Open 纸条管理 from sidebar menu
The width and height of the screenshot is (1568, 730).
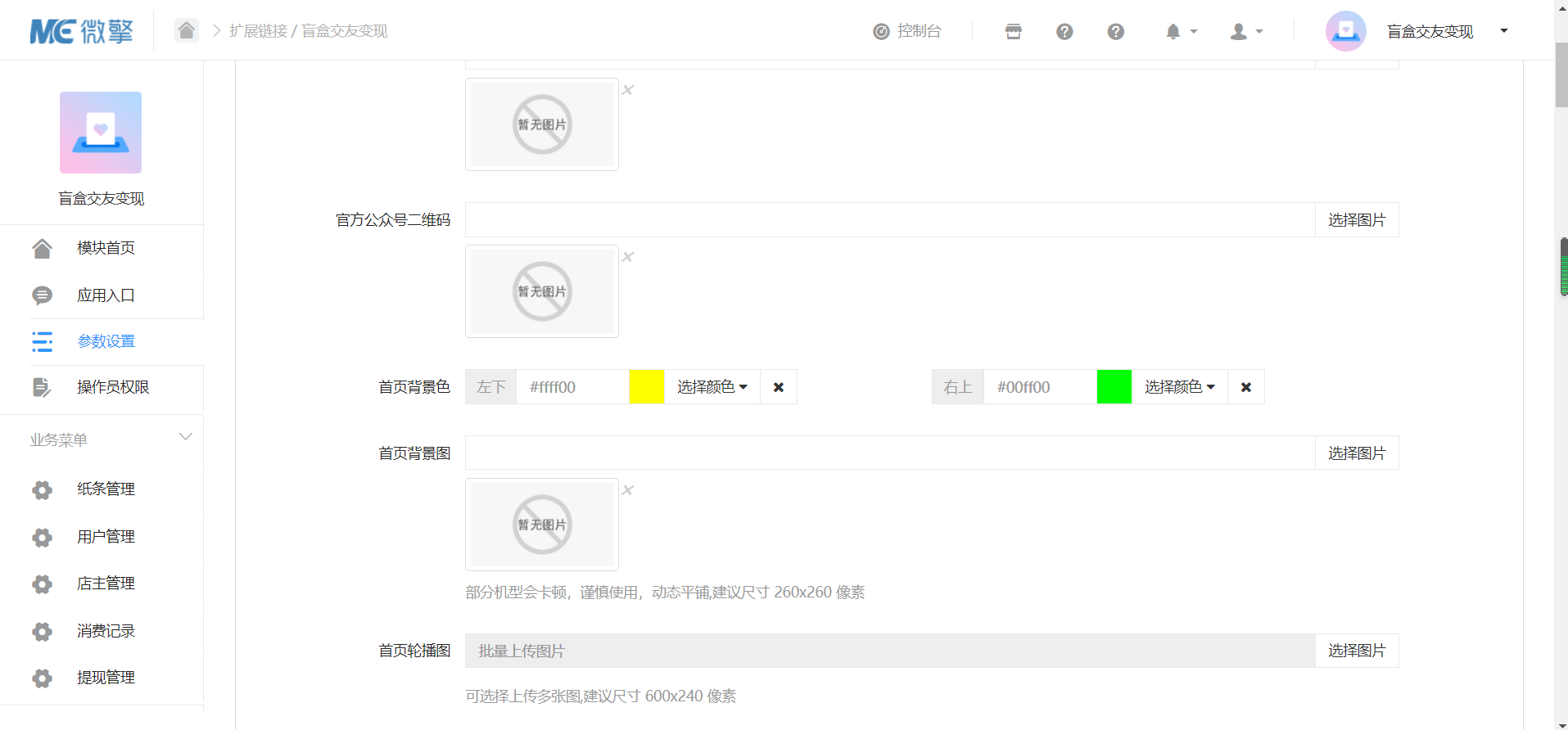(x=106, y=489)
